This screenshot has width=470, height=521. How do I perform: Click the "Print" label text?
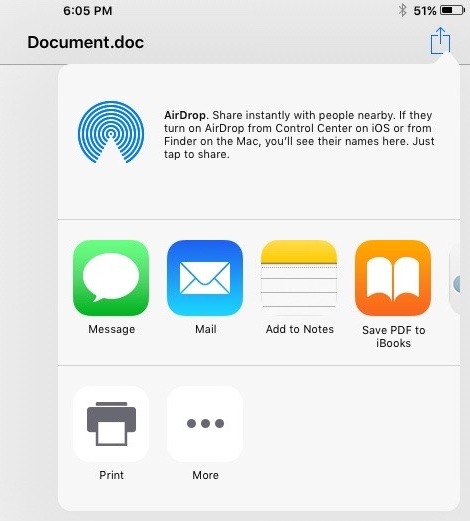click(111, 475)
